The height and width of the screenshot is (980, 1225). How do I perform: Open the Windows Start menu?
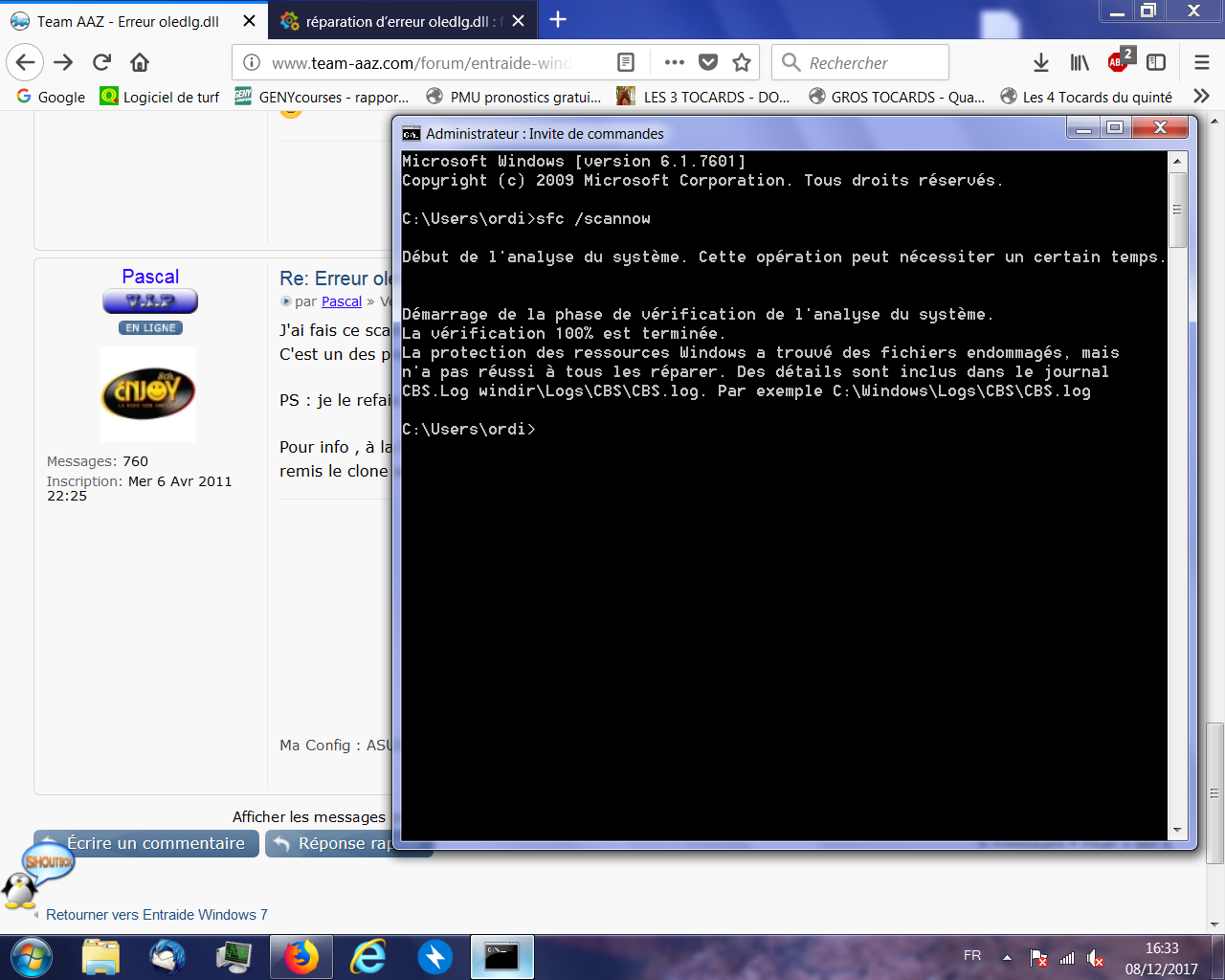30,957
